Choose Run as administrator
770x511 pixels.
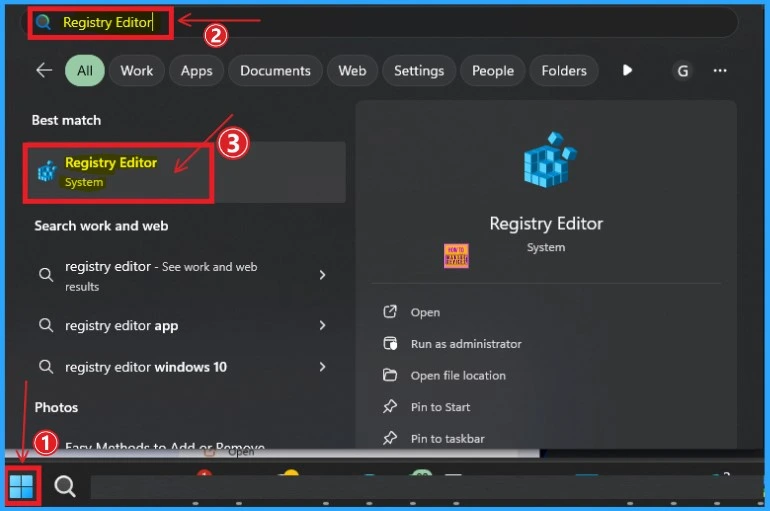[466, 344]
